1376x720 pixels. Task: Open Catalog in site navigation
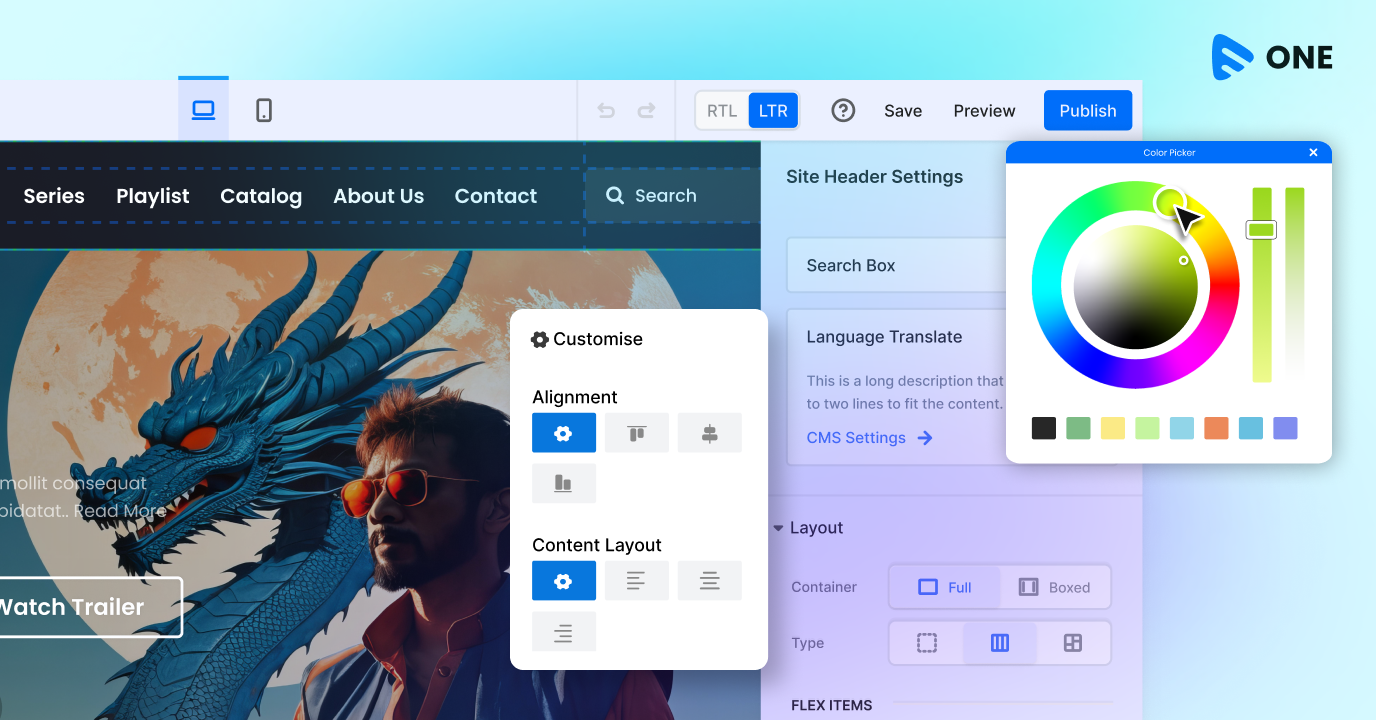click(261, 196)
